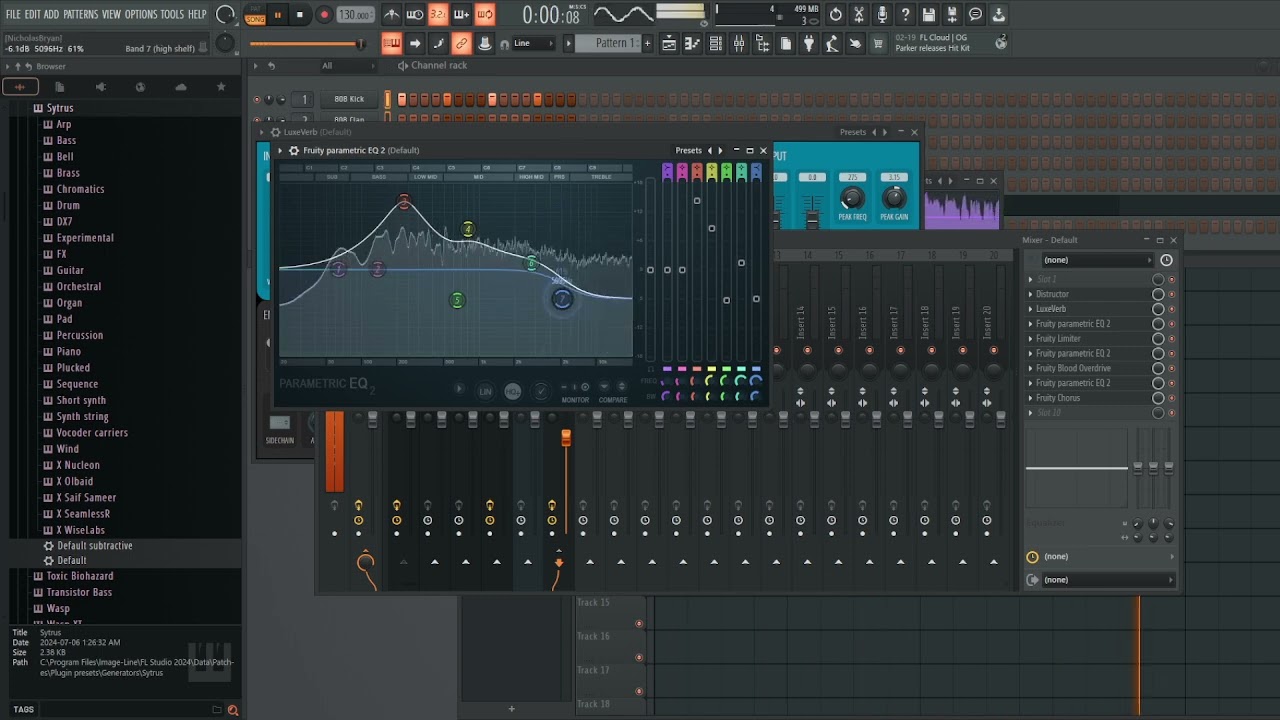Open the FILE menu

pos(13,14)
